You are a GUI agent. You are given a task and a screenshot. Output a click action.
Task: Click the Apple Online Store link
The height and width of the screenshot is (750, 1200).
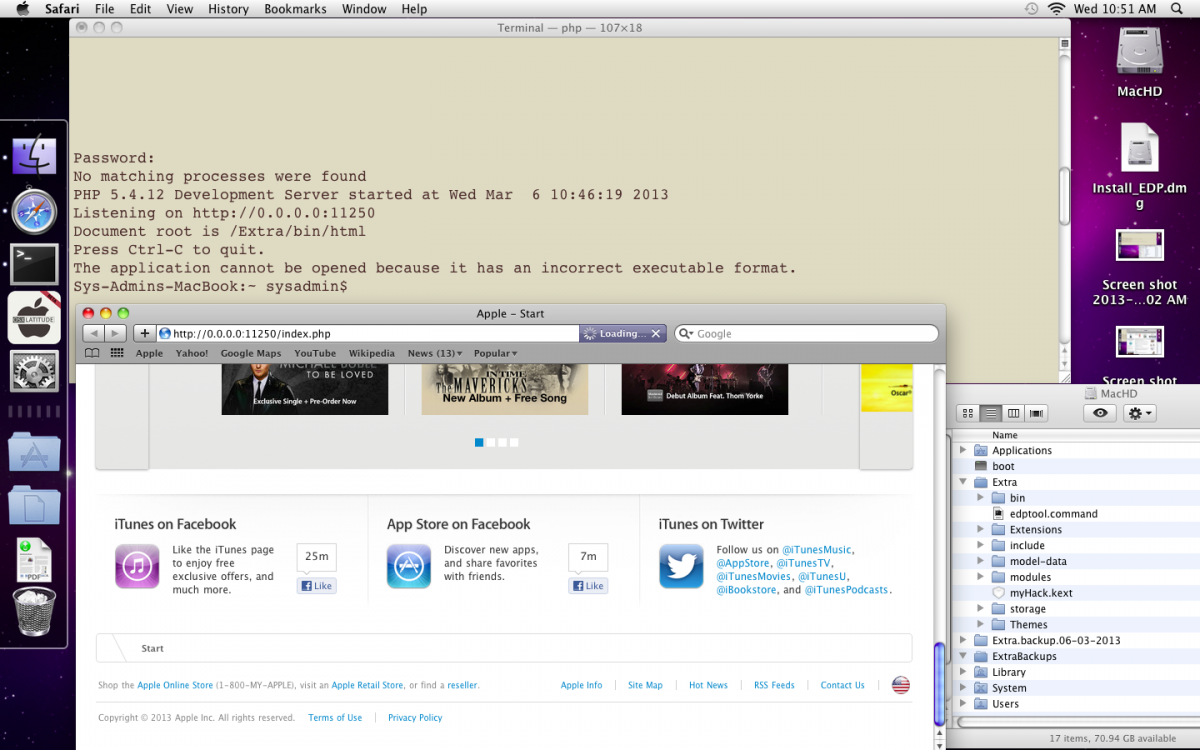pyautogui.click(x=175, y=686)
